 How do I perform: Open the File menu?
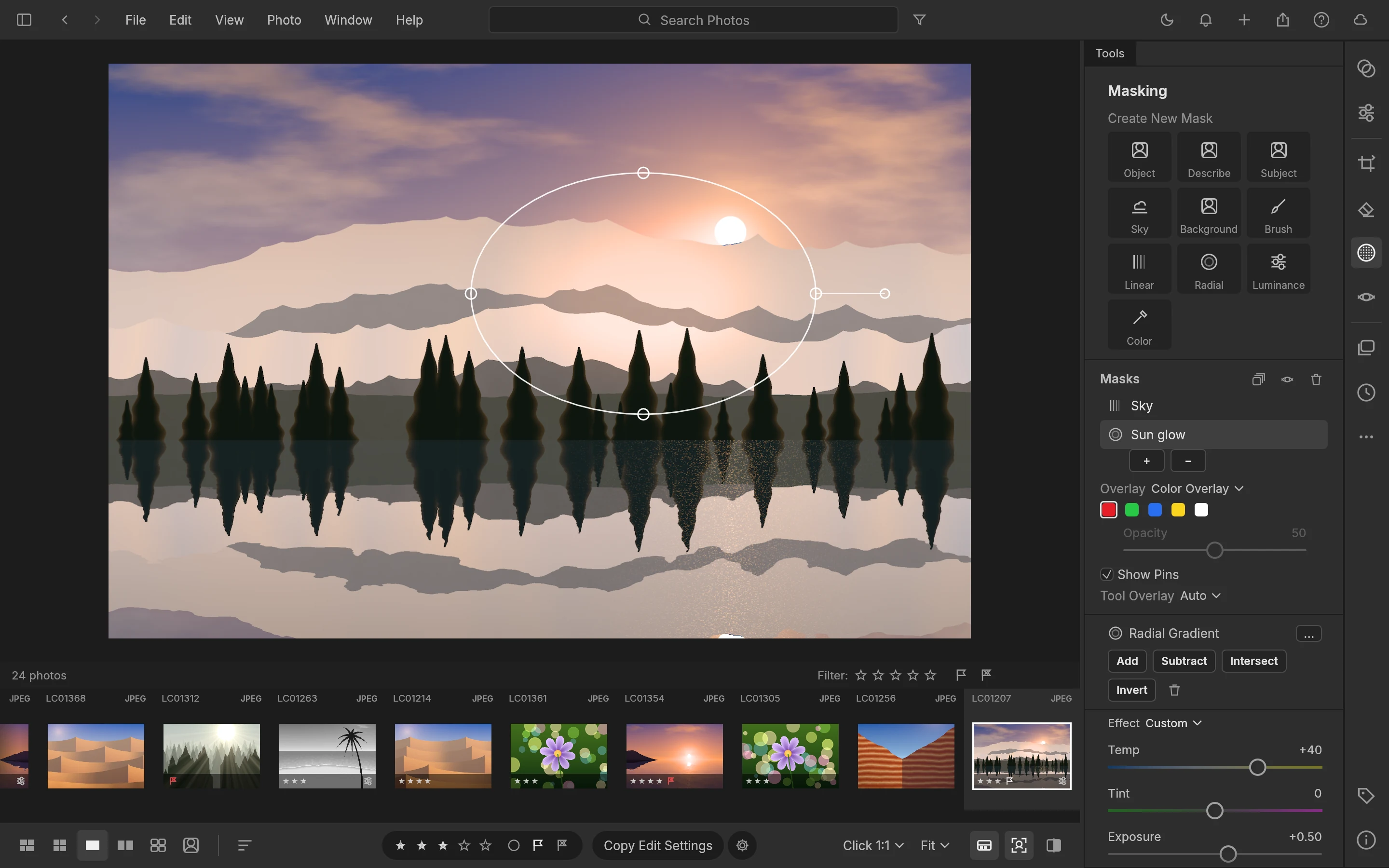click(x=136, y=20)
